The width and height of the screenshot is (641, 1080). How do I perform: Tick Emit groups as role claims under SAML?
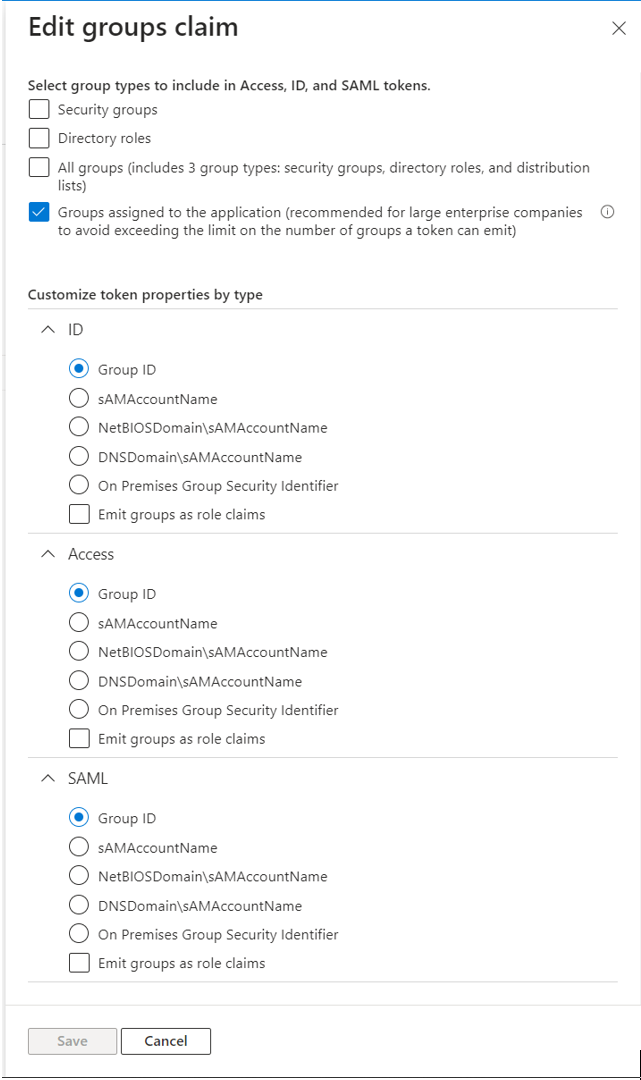click(x=79, y=963)
